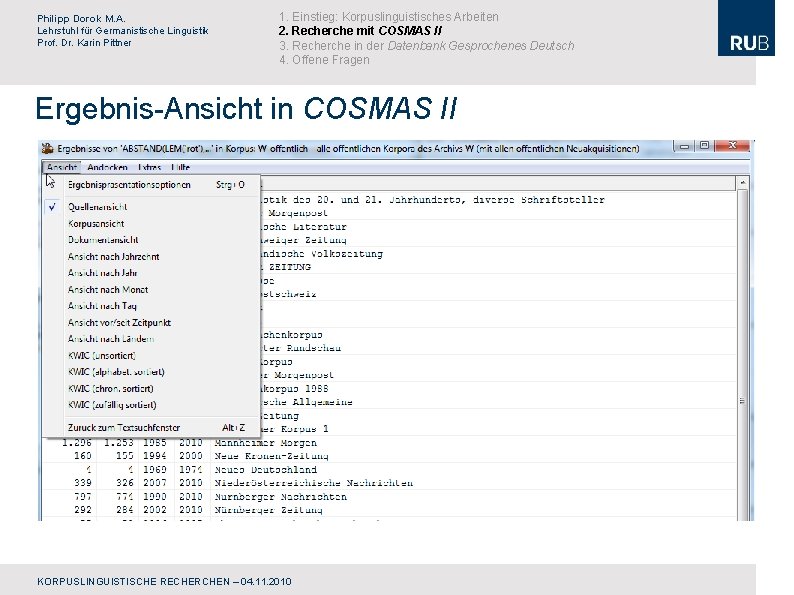Screen dimensions: 794x595
Task: Select KWIC (zufällig sortiert) view
Action: 152,405
